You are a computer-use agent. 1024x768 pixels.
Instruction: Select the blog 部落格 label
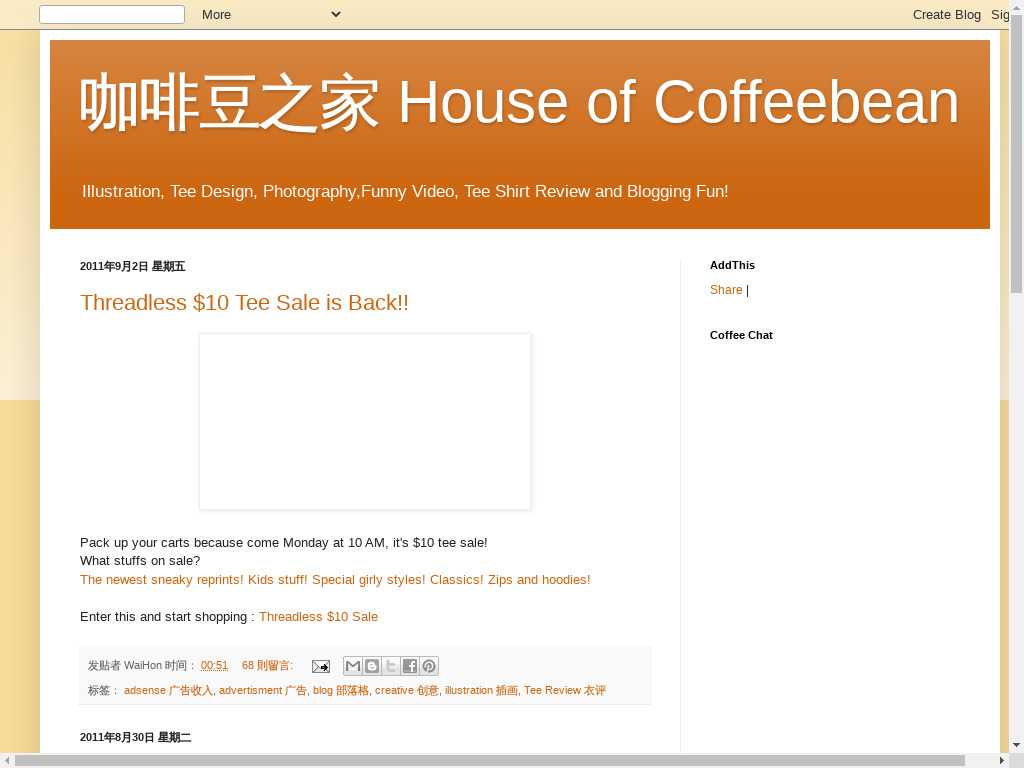341,690
